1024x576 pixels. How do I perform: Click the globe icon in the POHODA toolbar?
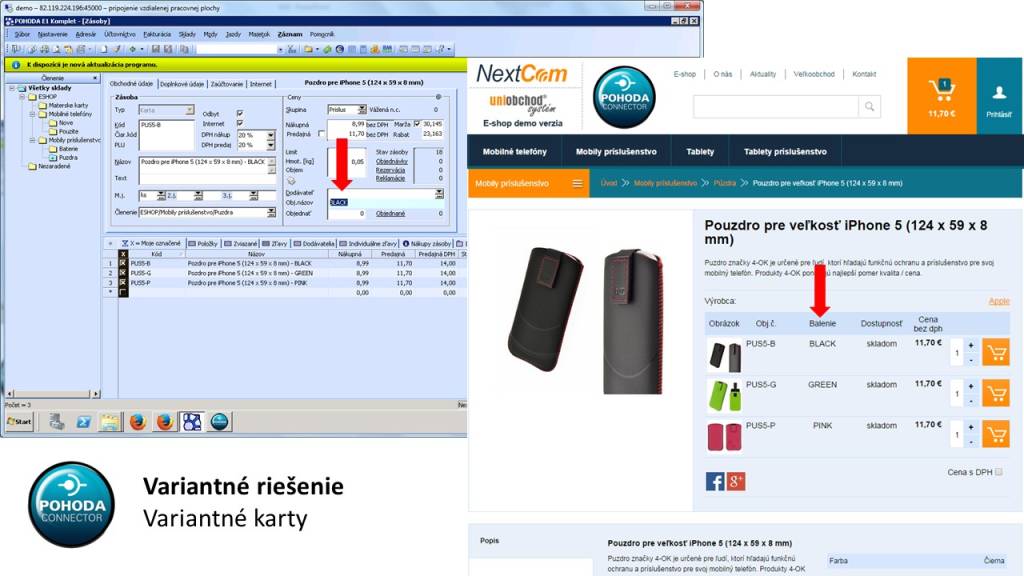340,49
